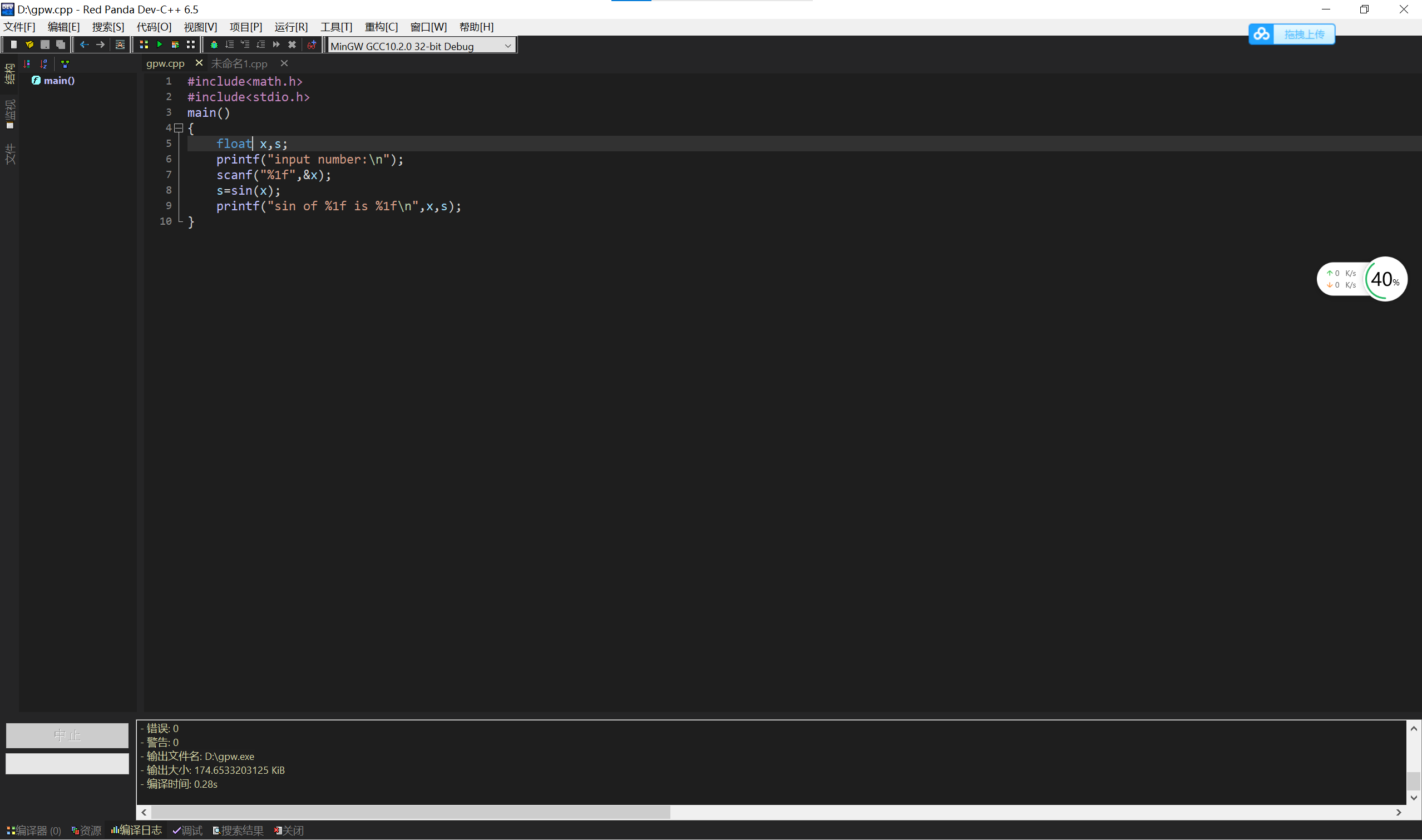
Task: Click the Open File folder icon
Action: pyautogui.click(x=29, y=45)
